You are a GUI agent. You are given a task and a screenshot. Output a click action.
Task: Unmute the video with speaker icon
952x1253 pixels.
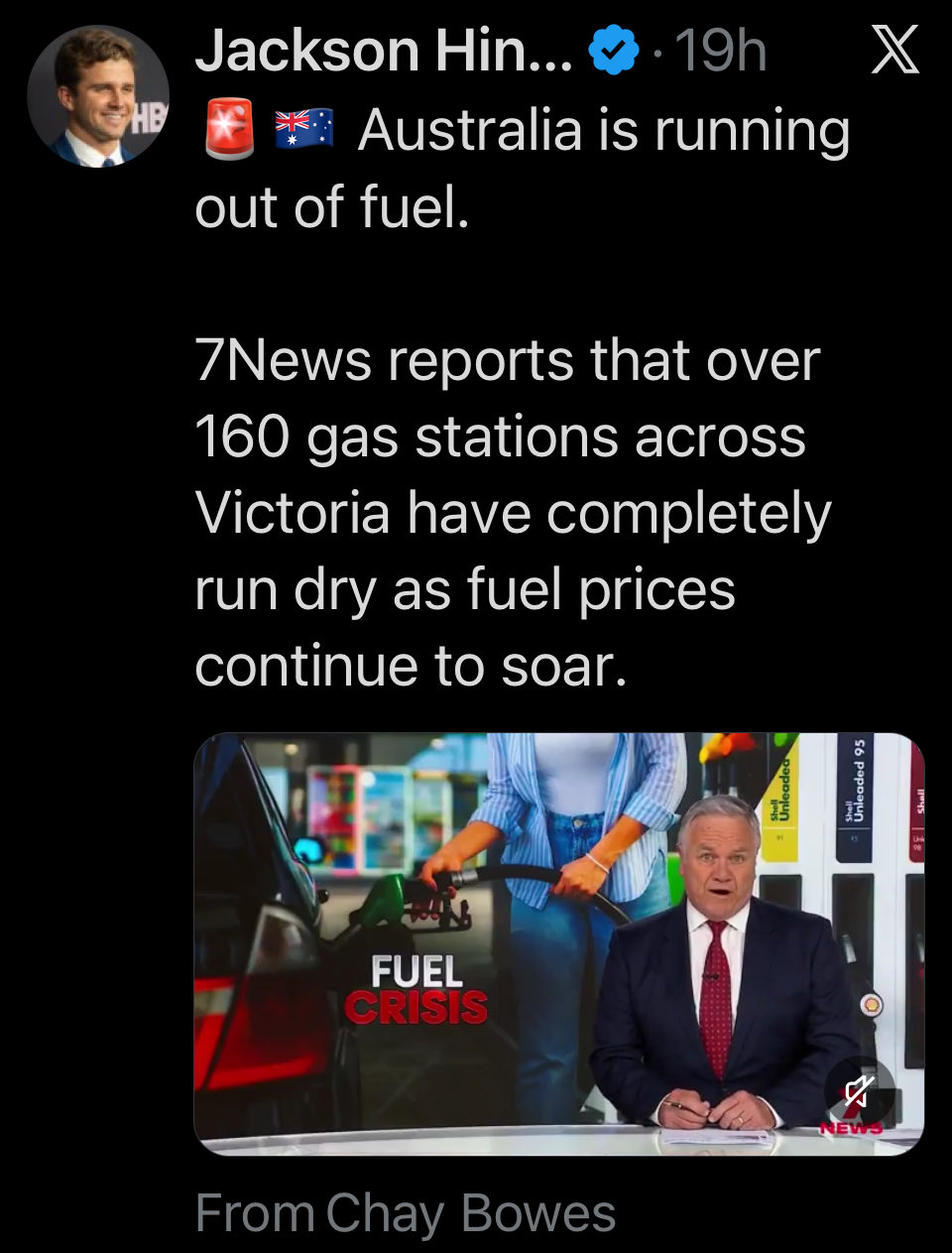tap(859, 1092)
